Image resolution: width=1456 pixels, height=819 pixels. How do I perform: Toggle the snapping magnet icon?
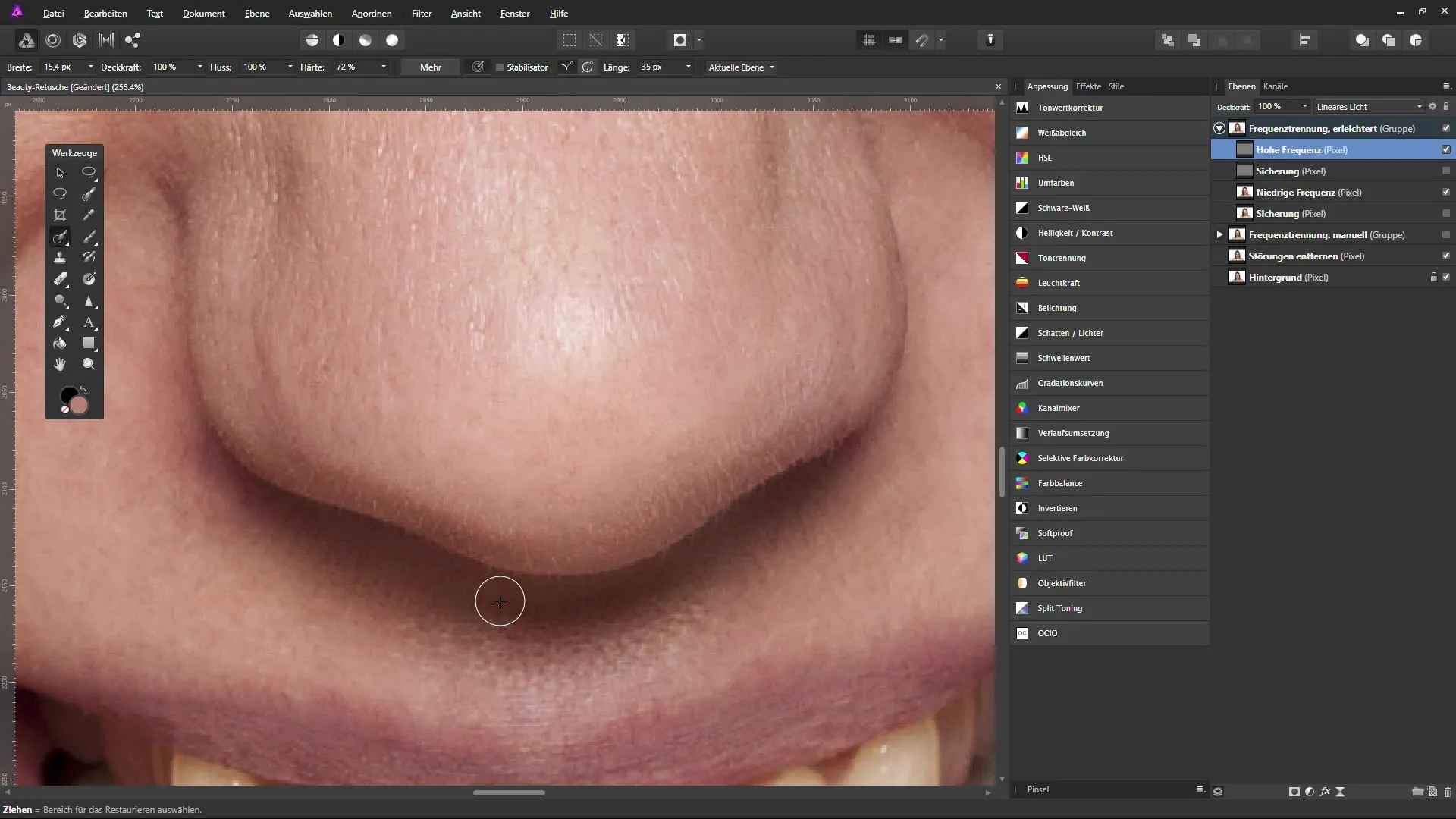point(922,40)
